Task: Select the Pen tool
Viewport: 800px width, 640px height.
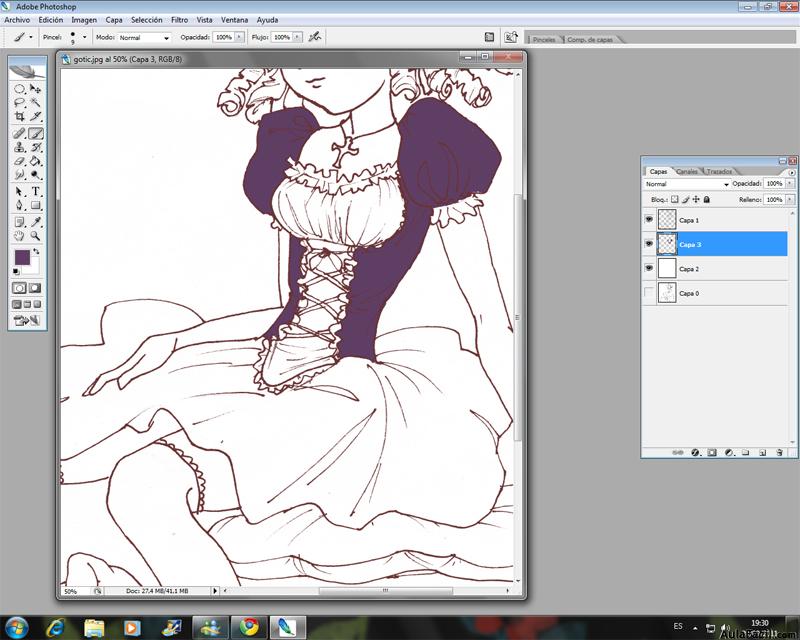Action: coord(19,206)
